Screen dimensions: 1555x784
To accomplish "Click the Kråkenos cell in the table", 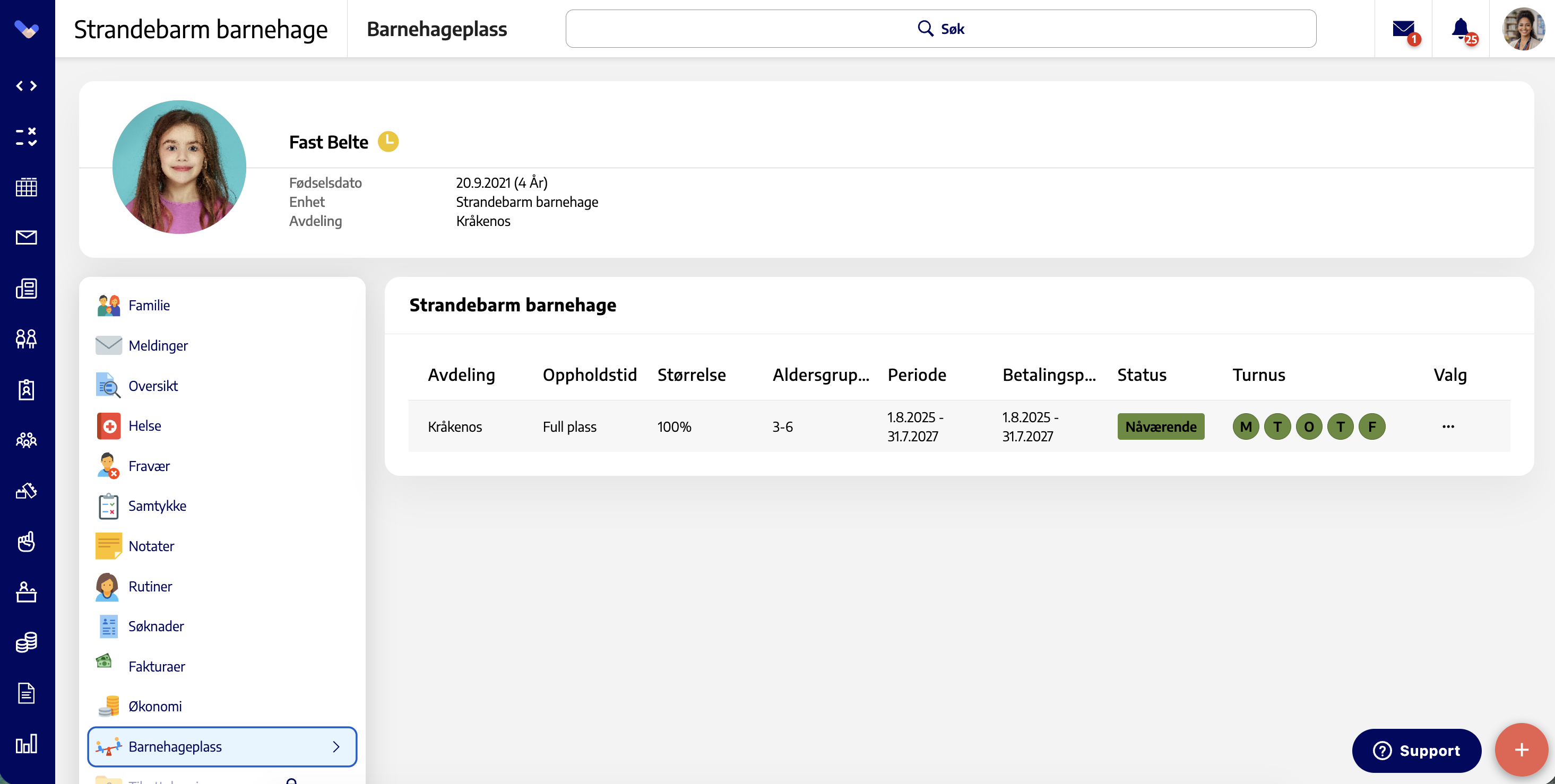I will [x=454, y=426].
